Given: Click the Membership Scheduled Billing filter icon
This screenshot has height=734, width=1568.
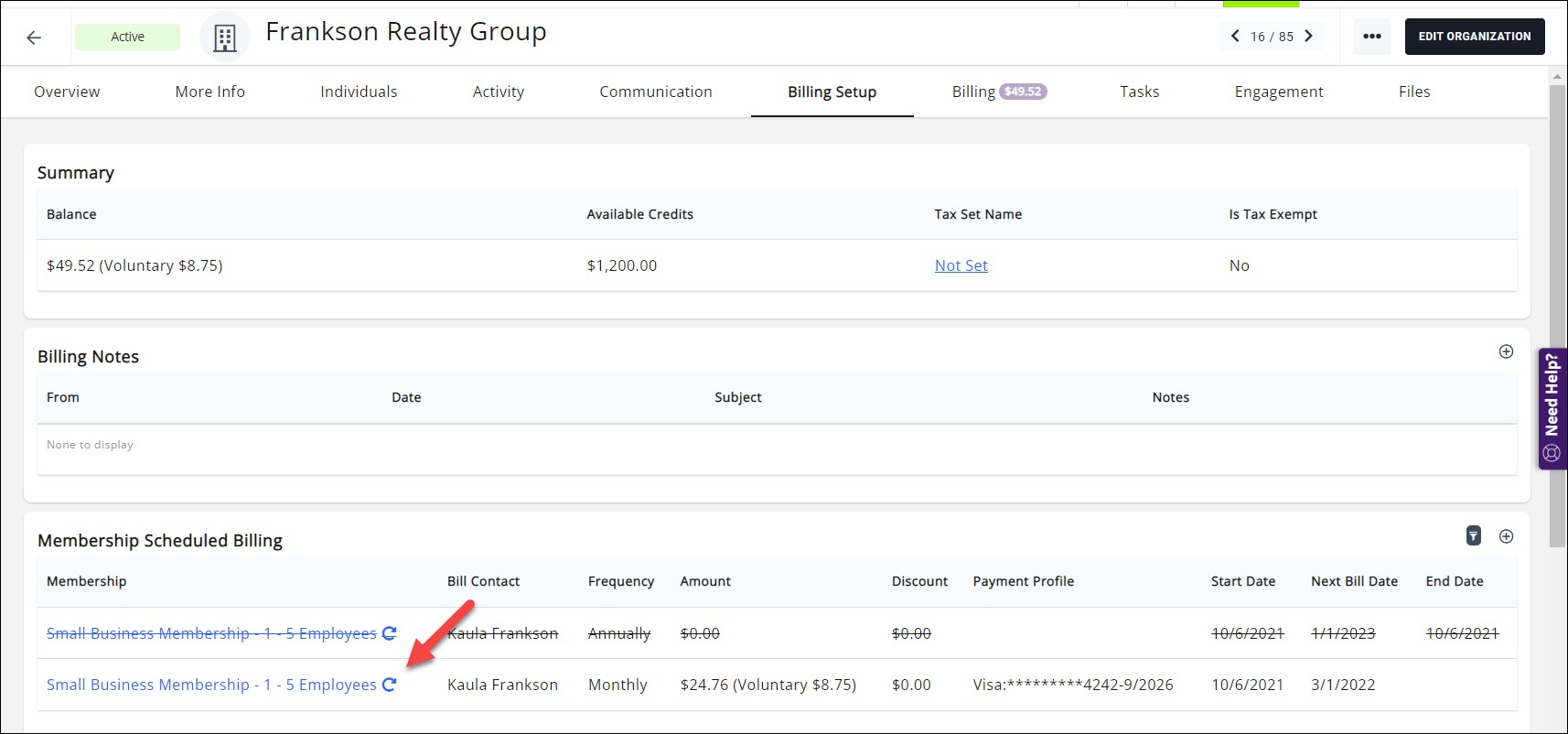Looking at the screenshot, I should click(x=1473, y=536).
